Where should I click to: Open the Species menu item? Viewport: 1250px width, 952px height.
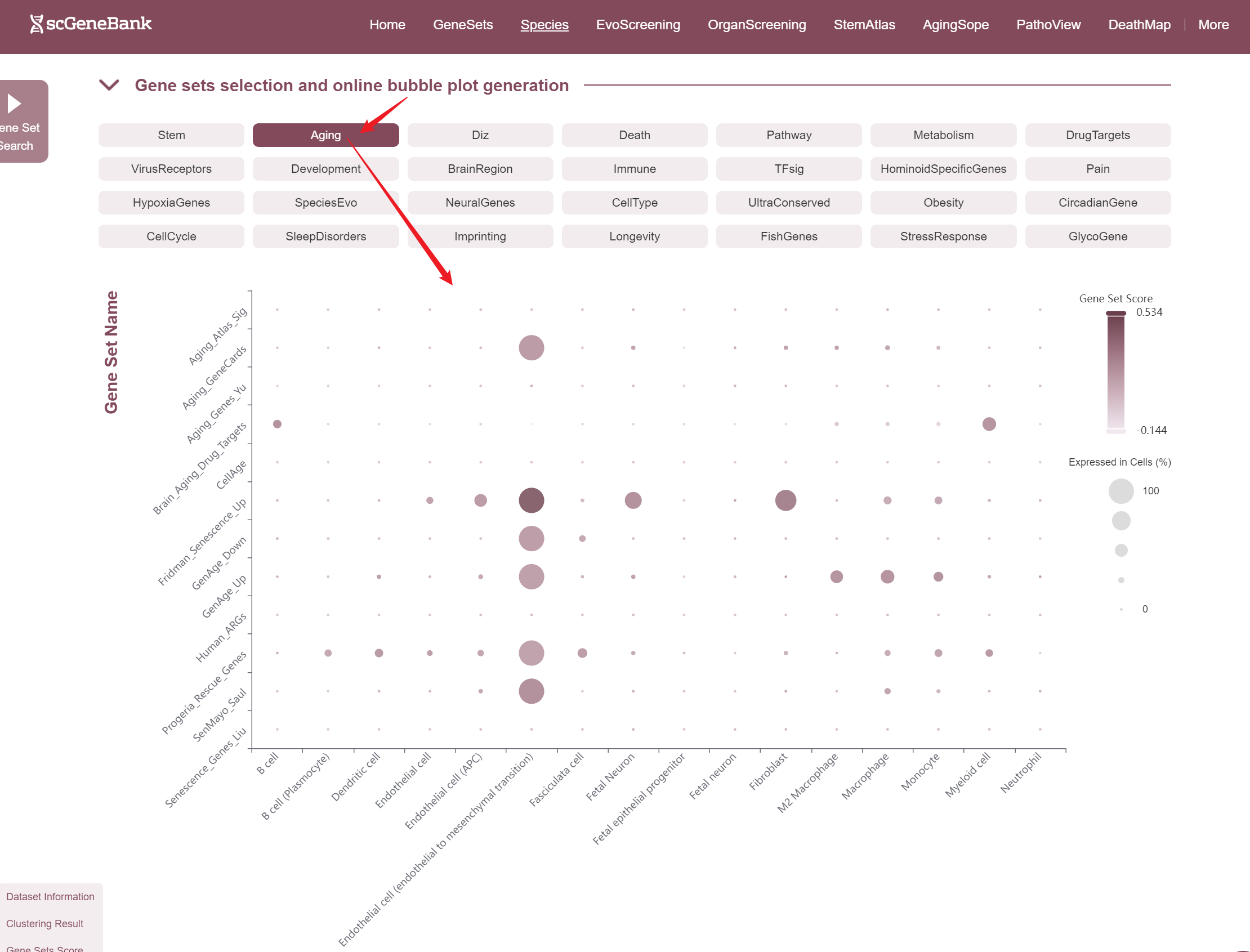544,25
